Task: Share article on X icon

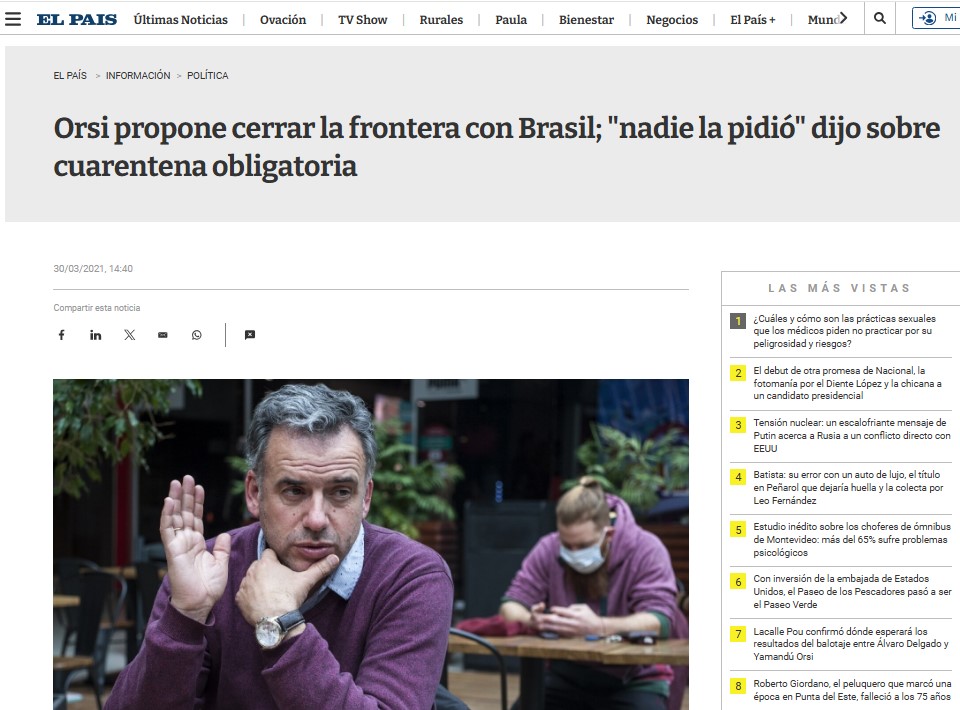Action: pyautogui.click(x=129, y=335)
